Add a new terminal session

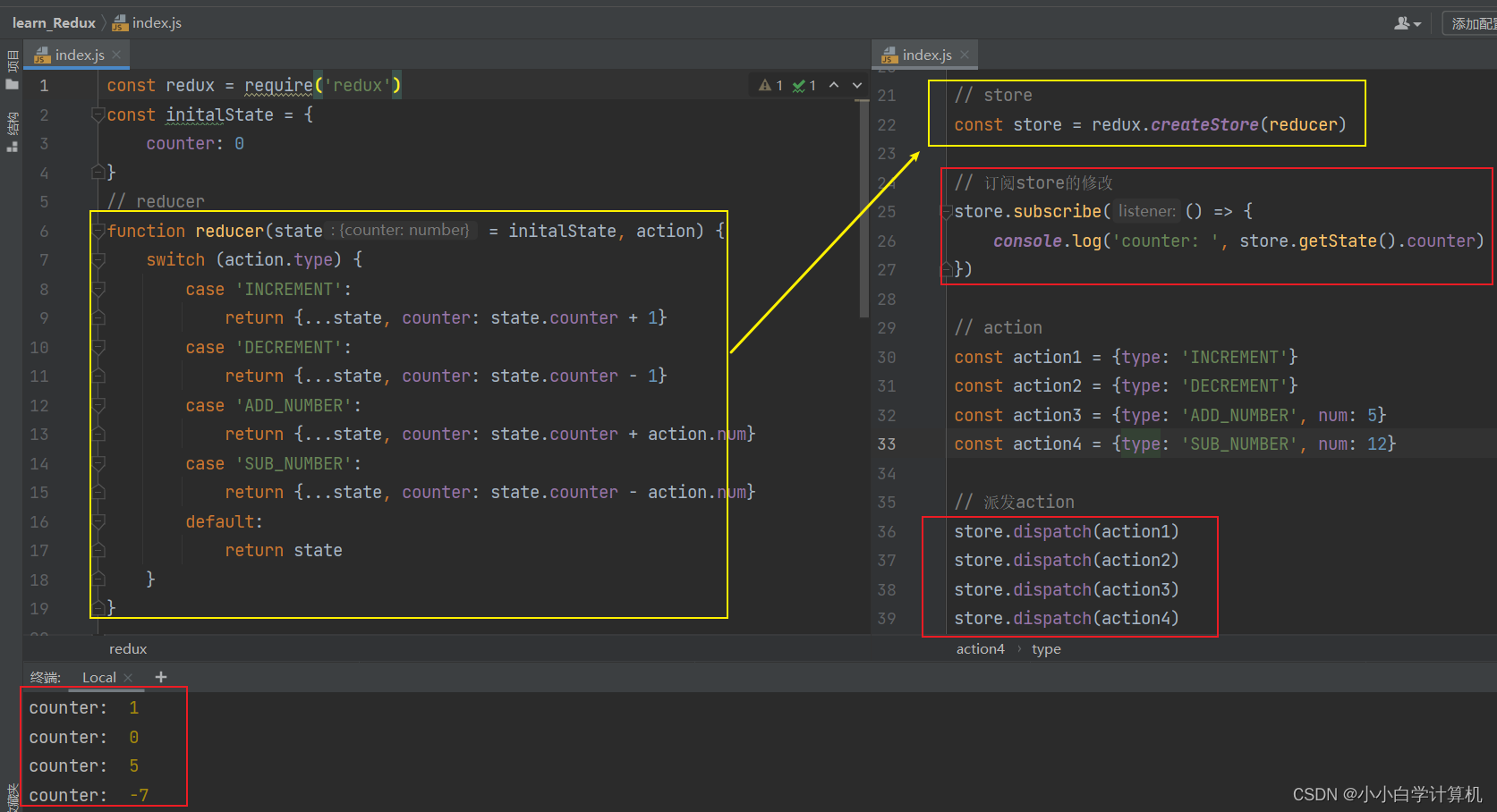161,677
